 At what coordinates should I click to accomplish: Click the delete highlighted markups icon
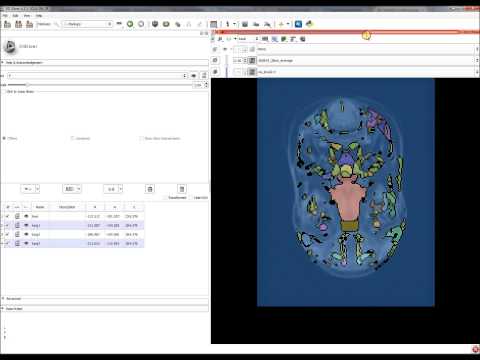(150, 189)
